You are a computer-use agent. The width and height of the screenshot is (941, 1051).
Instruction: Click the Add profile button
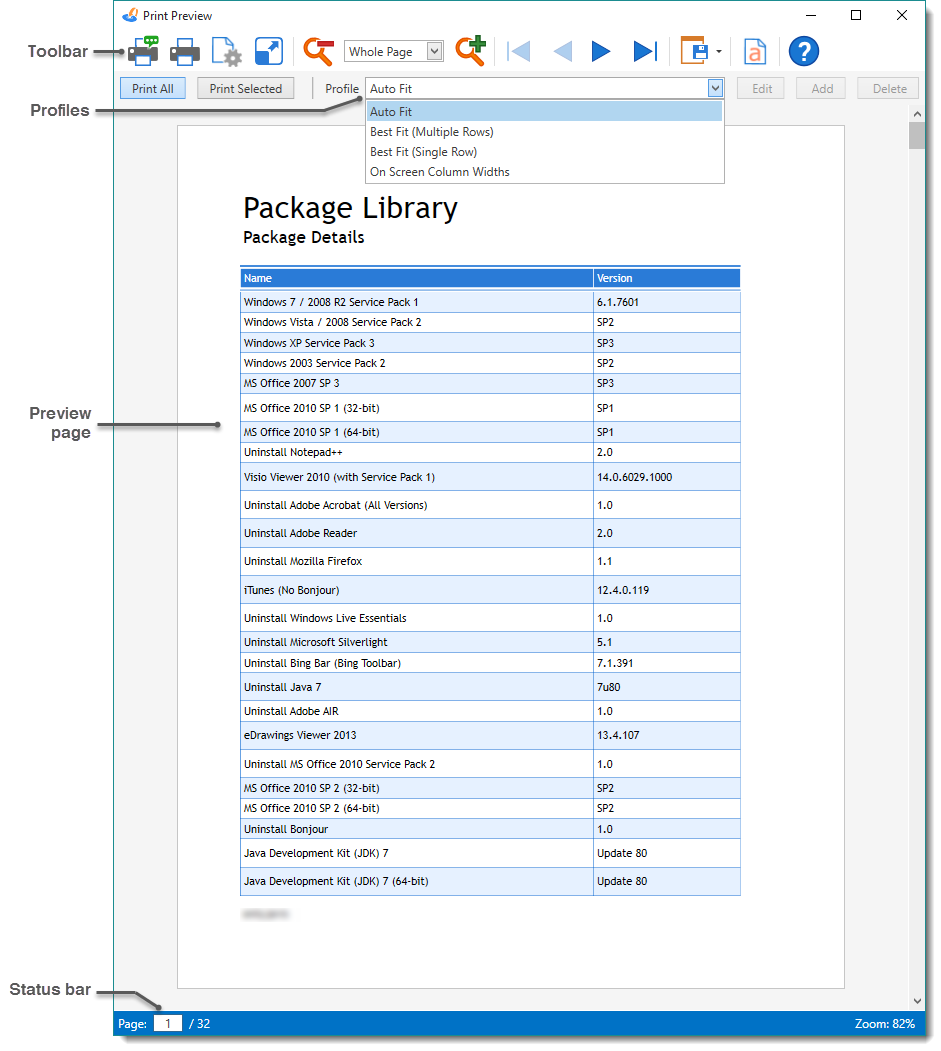[822, 88]
